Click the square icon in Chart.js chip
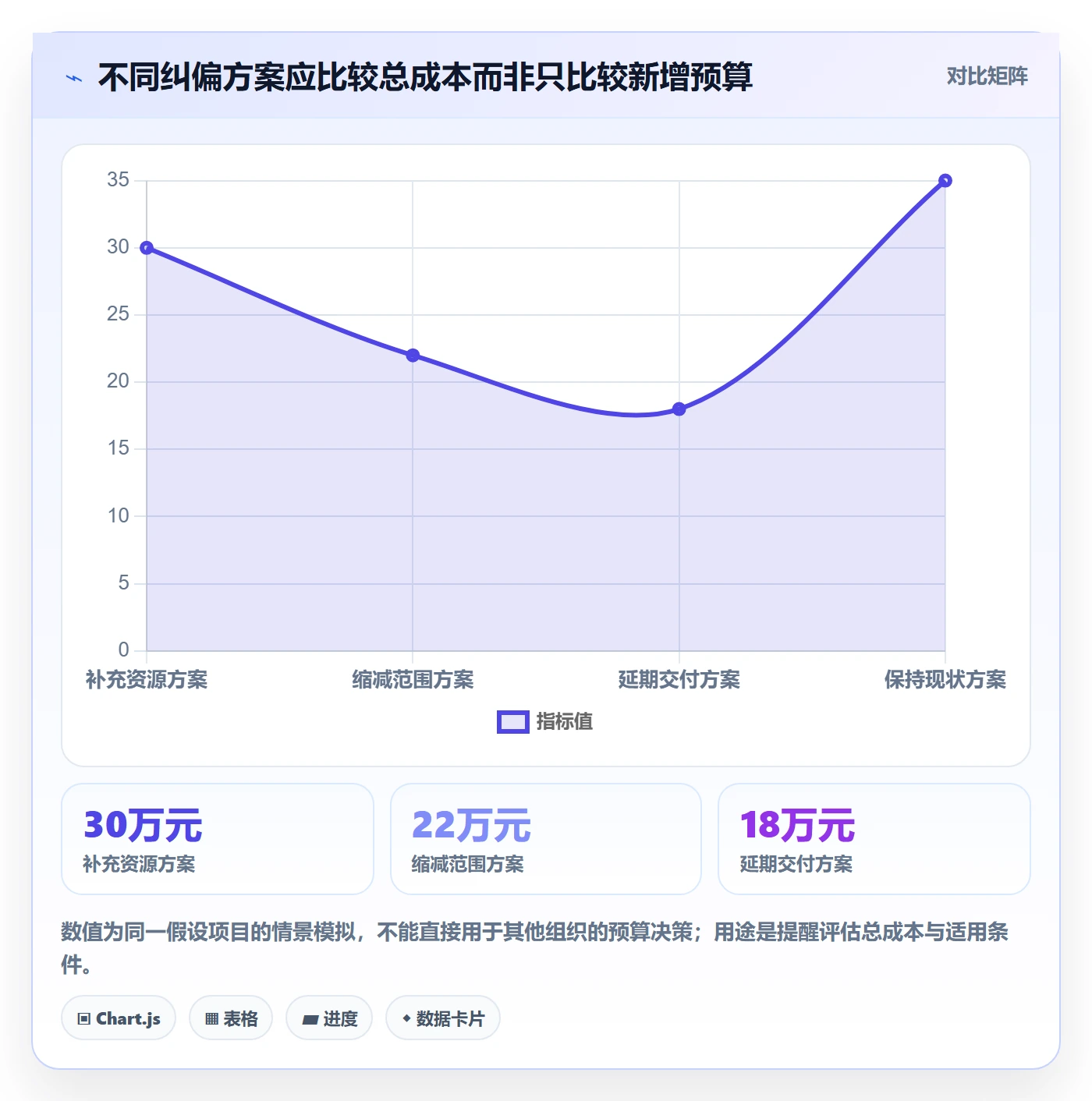The height and width of the screenshot is (1101, 1092). tap(84, 1019)
